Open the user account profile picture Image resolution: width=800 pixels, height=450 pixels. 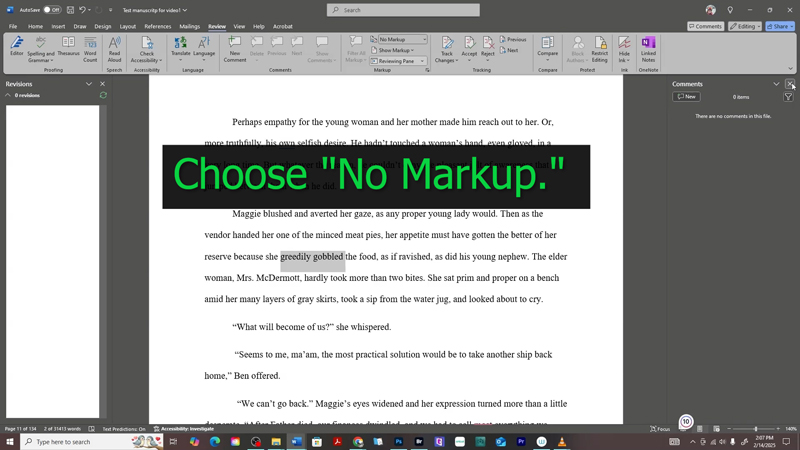(x=711, y=10)
